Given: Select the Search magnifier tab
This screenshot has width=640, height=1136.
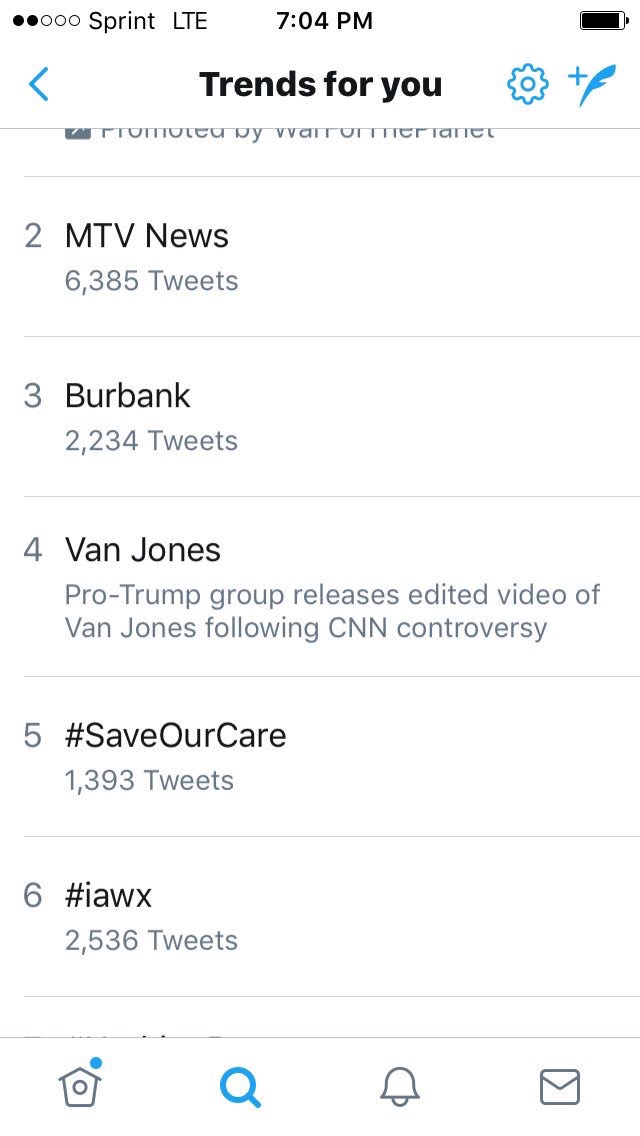Looking at the screenshot, I should pyautogui.click(x=240, y=1086).
